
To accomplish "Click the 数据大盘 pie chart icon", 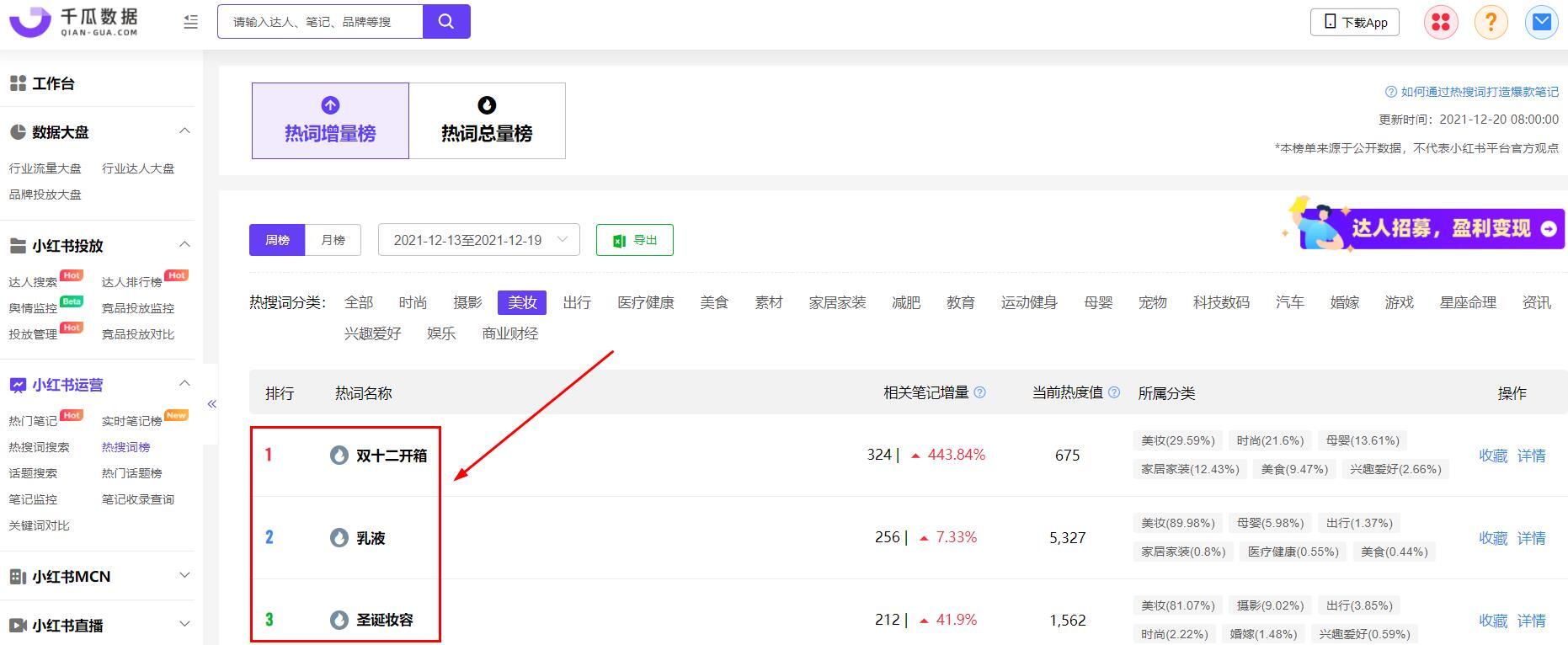I will click(x=18, y=132).
